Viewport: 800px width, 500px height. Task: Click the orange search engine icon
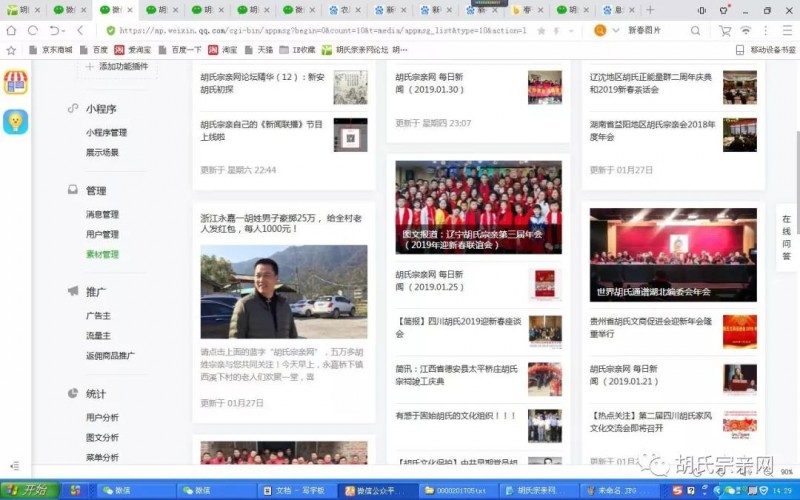click(600, 31)
